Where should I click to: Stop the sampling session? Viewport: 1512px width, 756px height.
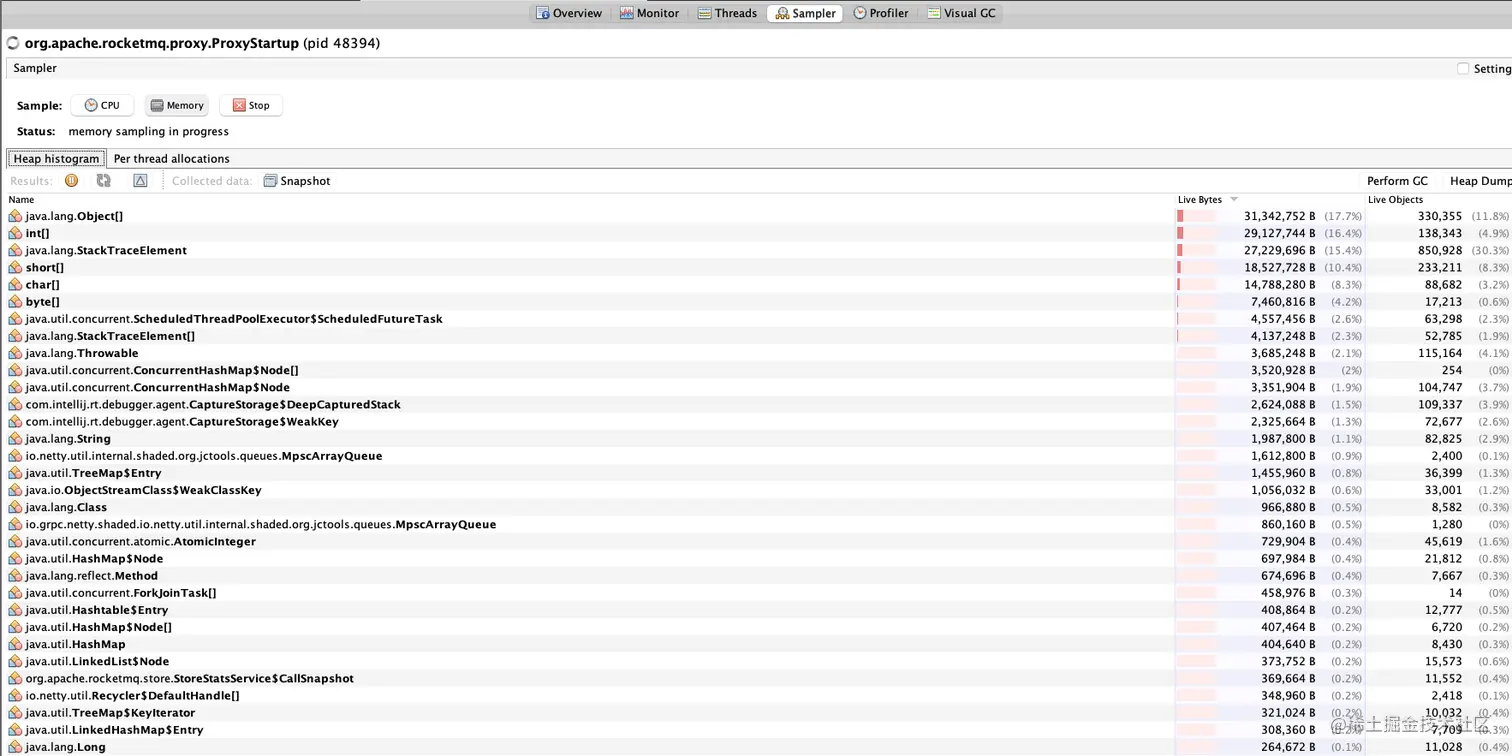pyautogui.click(x=251, y=105)
